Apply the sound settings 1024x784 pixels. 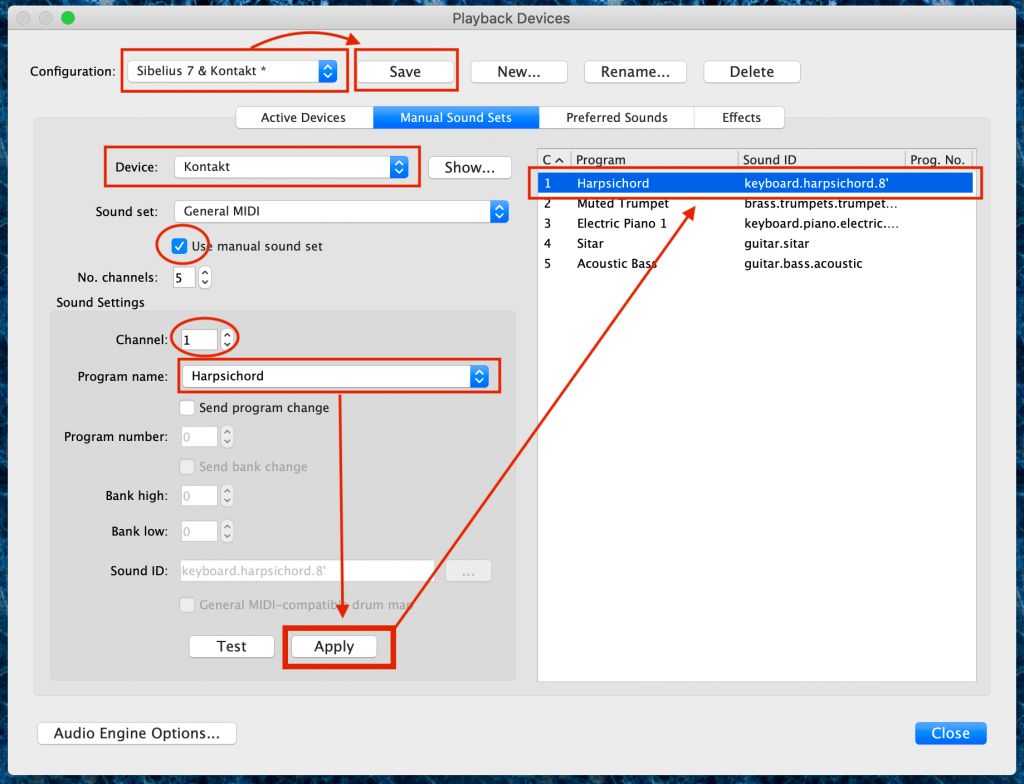pos(333,646)
